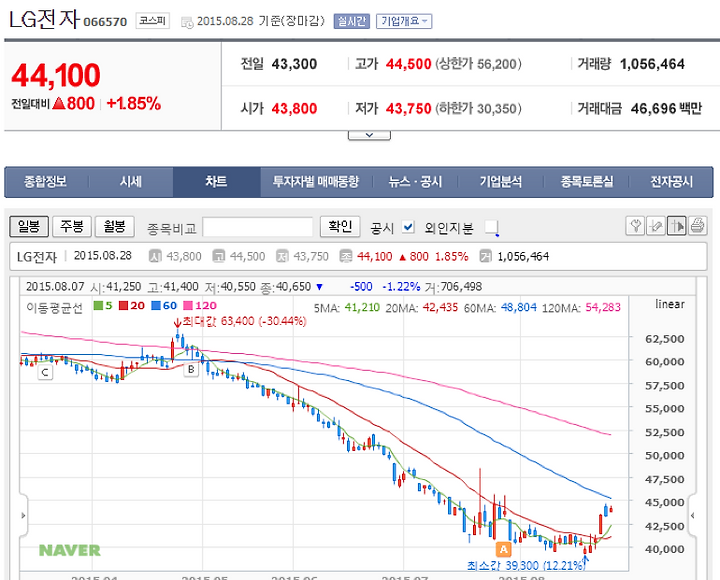Viewport: 720px width, 580px height.
Task: Click the 실시간 real-time button
Action: pos(352,21)
